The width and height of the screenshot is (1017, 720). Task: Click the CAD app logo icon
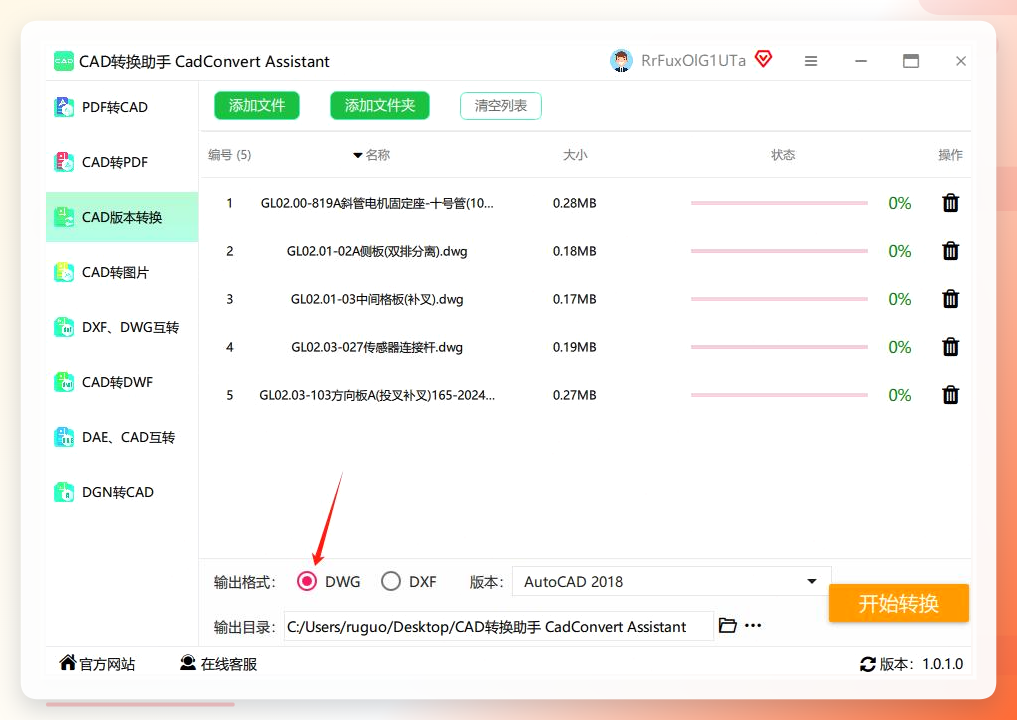point(64,62)
